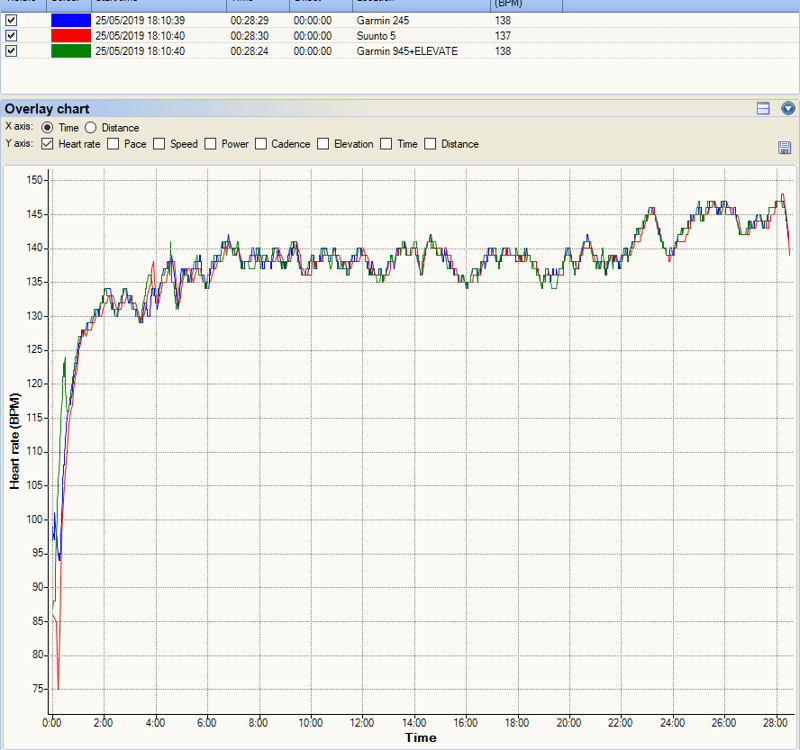This screenshot has width=800, height=750.
Task: Click the 14:00 tick on Time axis
Action: (x=414, y=723)
